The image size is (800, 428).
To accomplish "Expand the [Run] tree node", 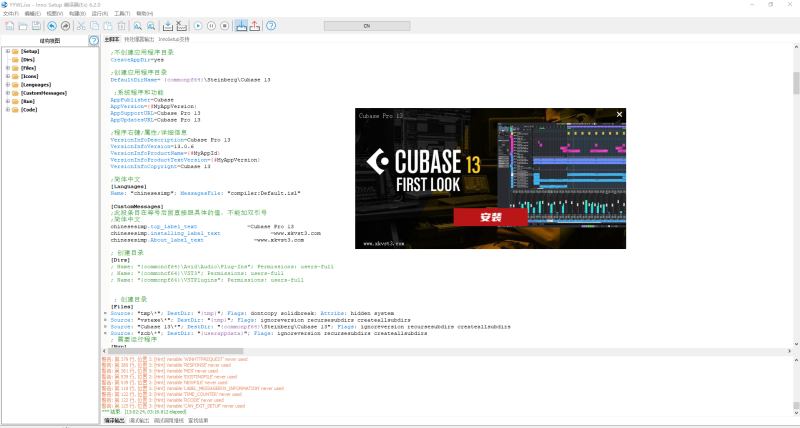I will (8, 101).
